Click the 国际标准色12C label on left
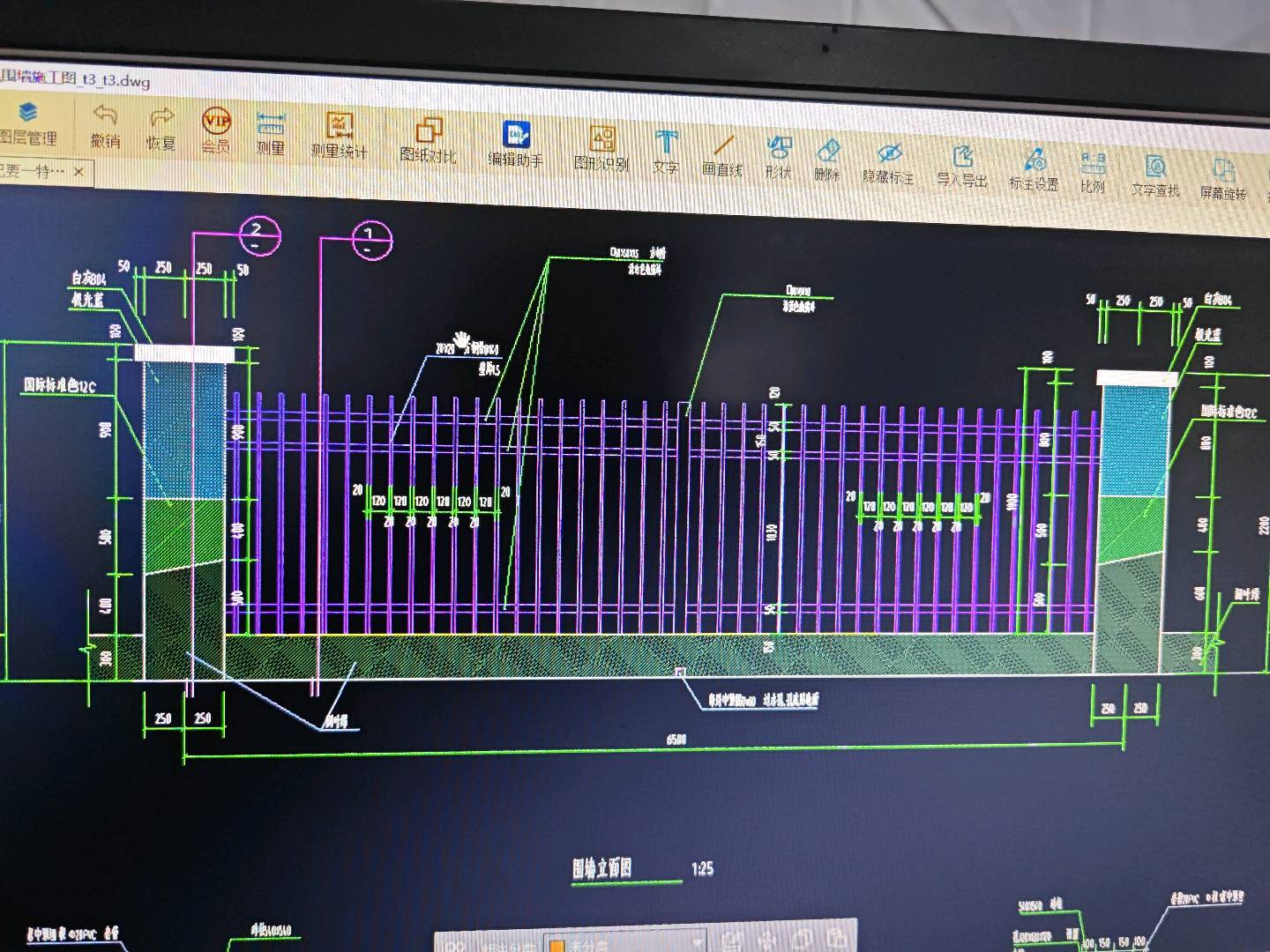This screenshot has width=1270, height=952. click(x=59, y=385)
